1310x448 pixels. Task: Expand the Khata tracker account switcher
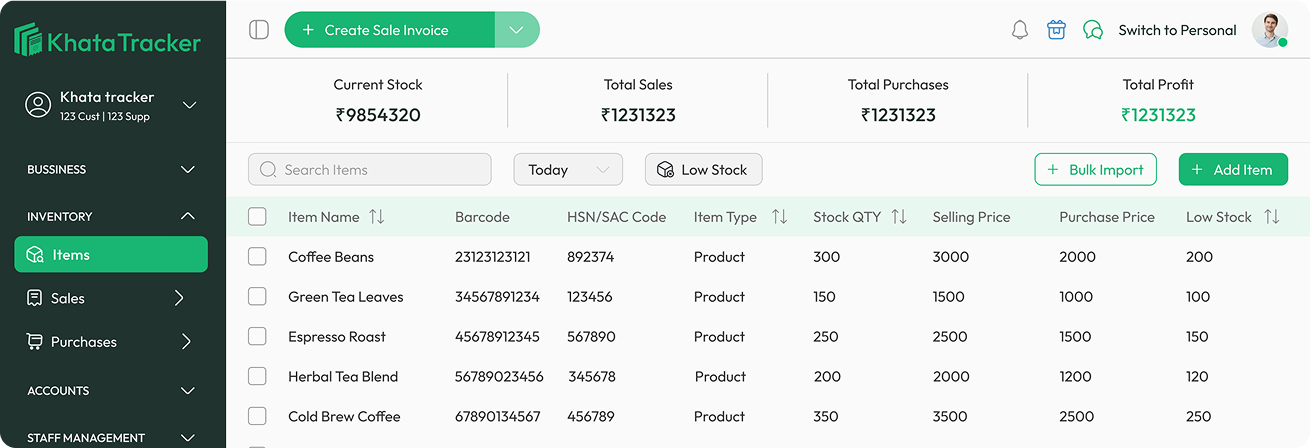point(189,105)
